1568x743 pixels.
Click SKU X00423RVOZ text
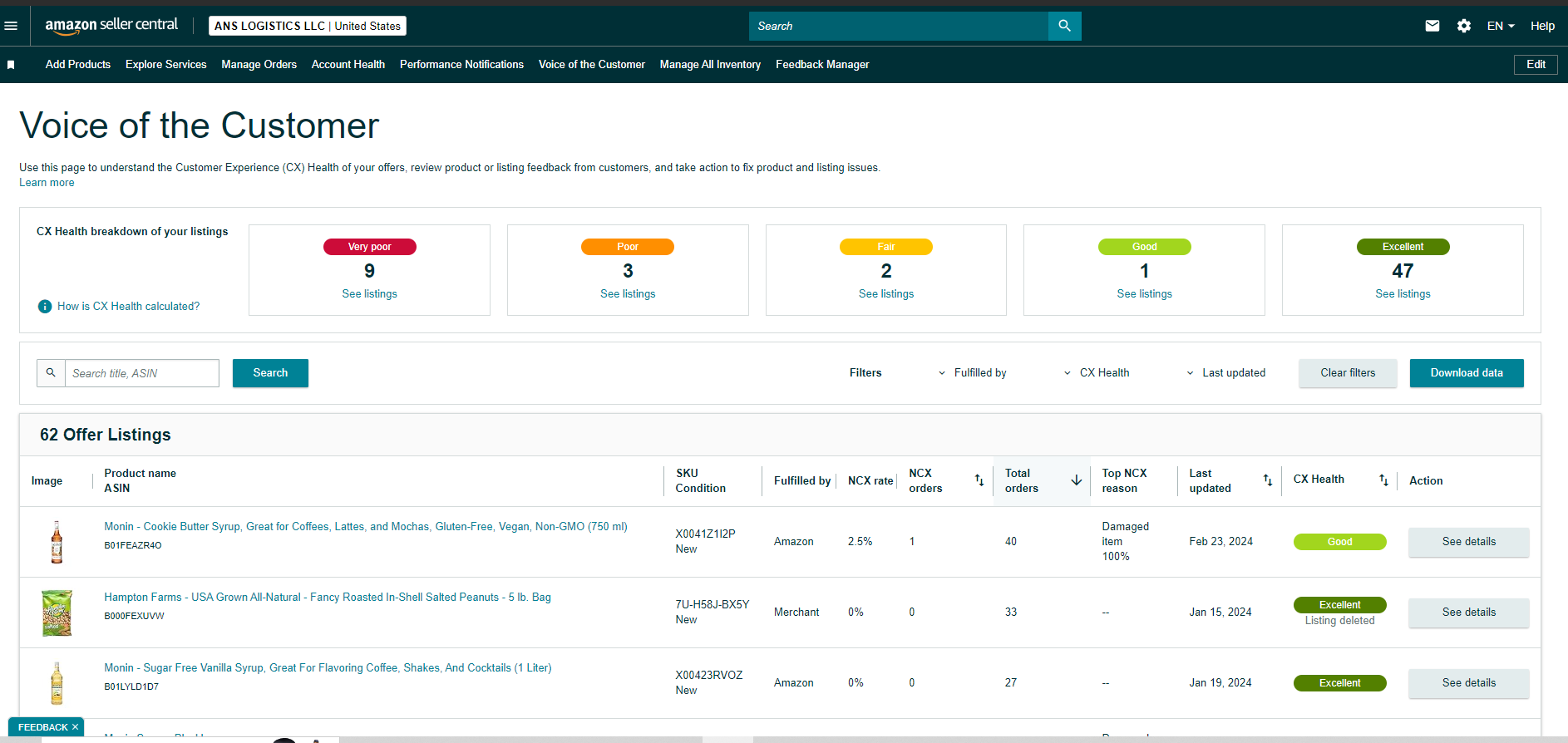[x=709, y=676]
